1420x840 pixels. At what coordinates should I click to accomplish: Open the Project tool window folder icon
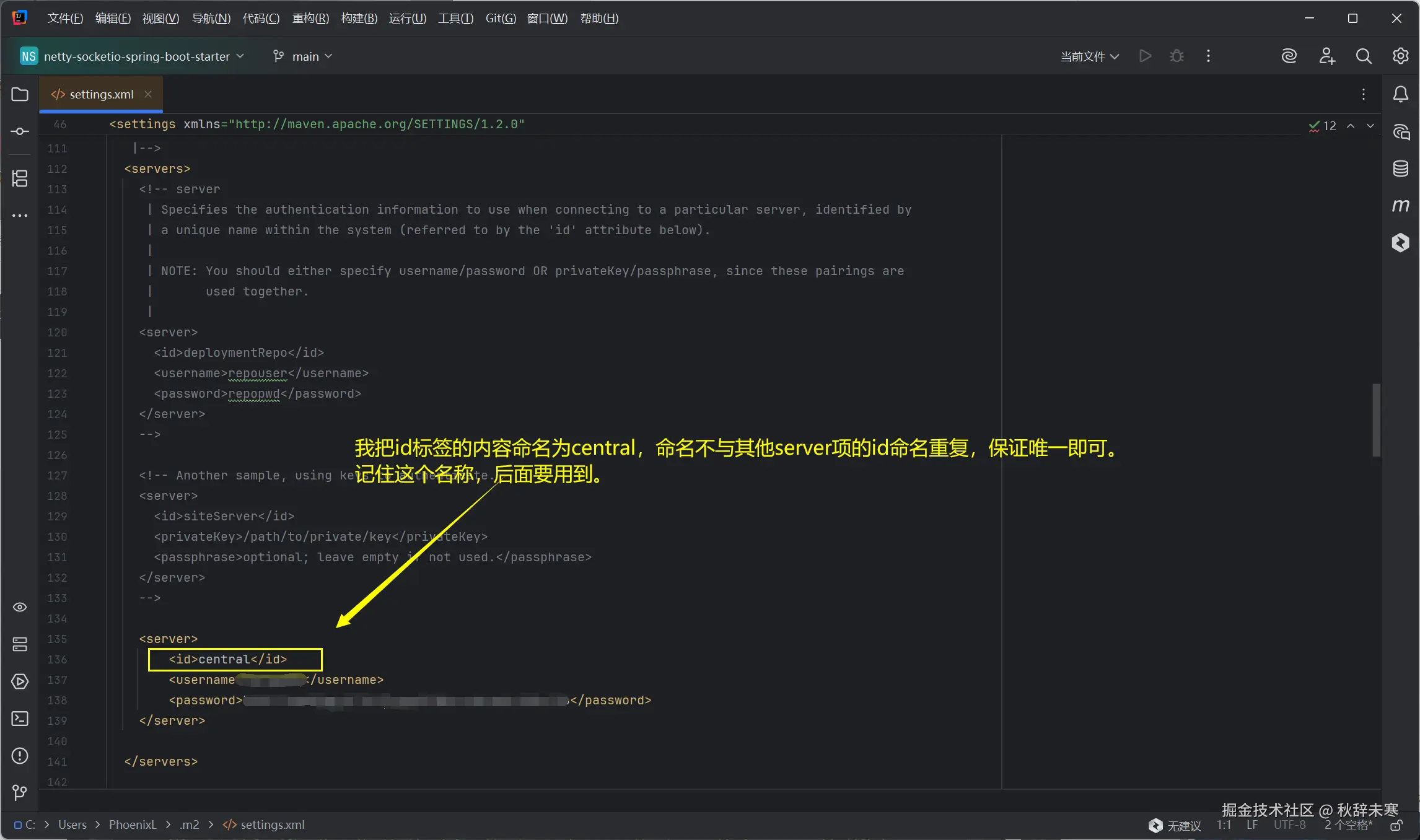pyautogui.click(x=20, y=94)
